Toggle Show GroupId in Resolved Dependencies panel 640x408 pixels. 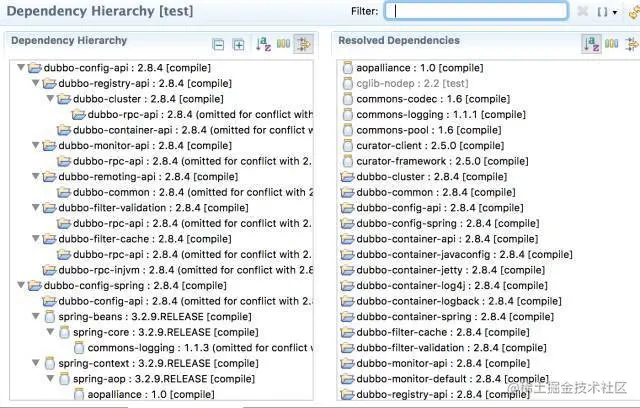pyautogui.click(x=611, y=43)
